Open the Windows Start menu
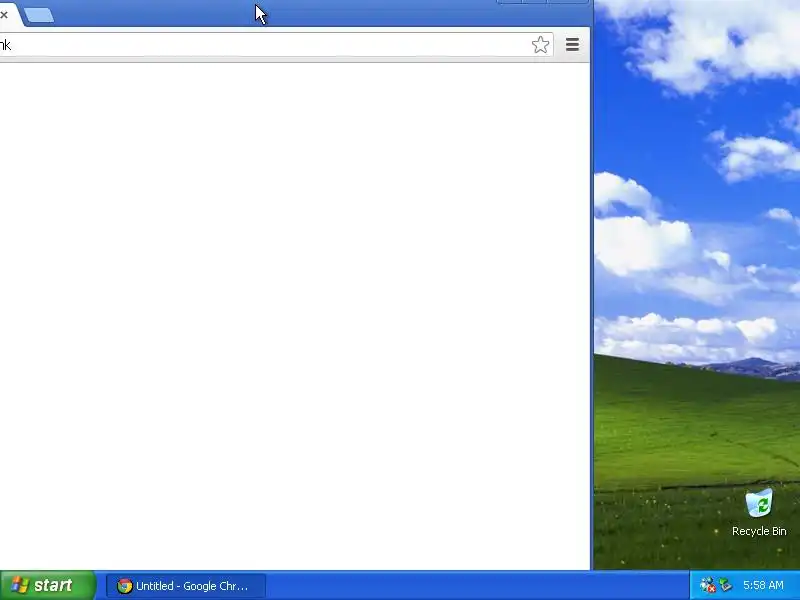This screenshot has width=800, height=600. click(47, 585)
